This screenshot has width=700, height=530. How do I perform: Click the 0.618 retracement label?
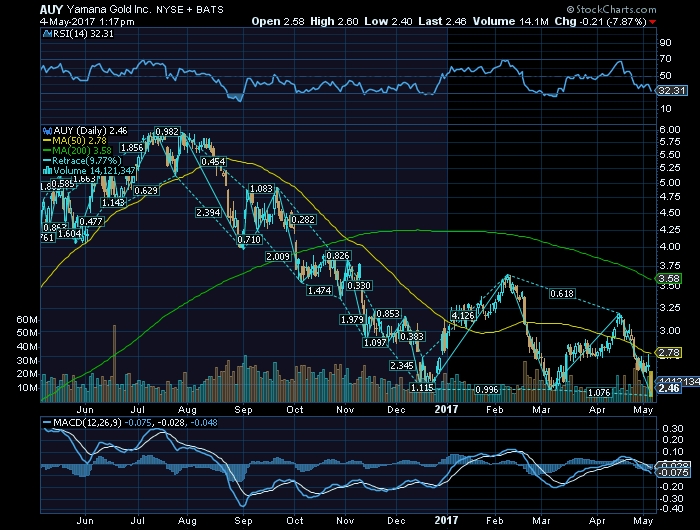tap(562, 294)
